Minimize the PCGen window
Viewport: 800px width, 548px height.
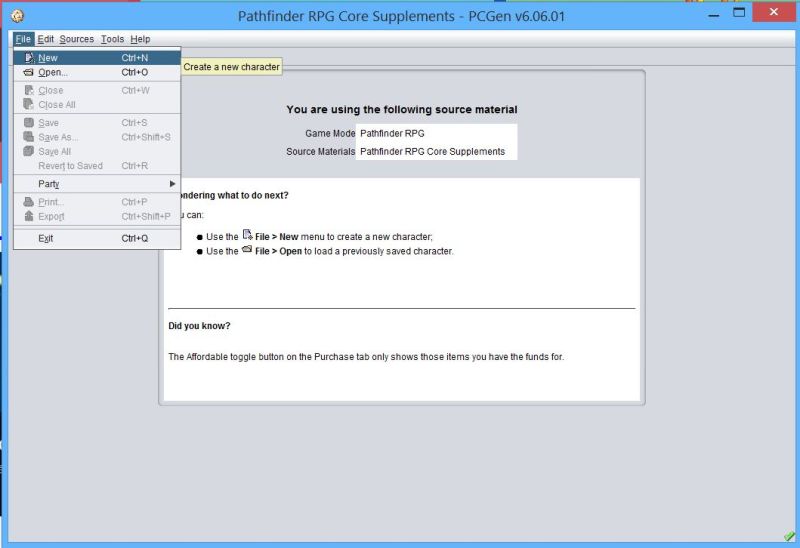714,15
